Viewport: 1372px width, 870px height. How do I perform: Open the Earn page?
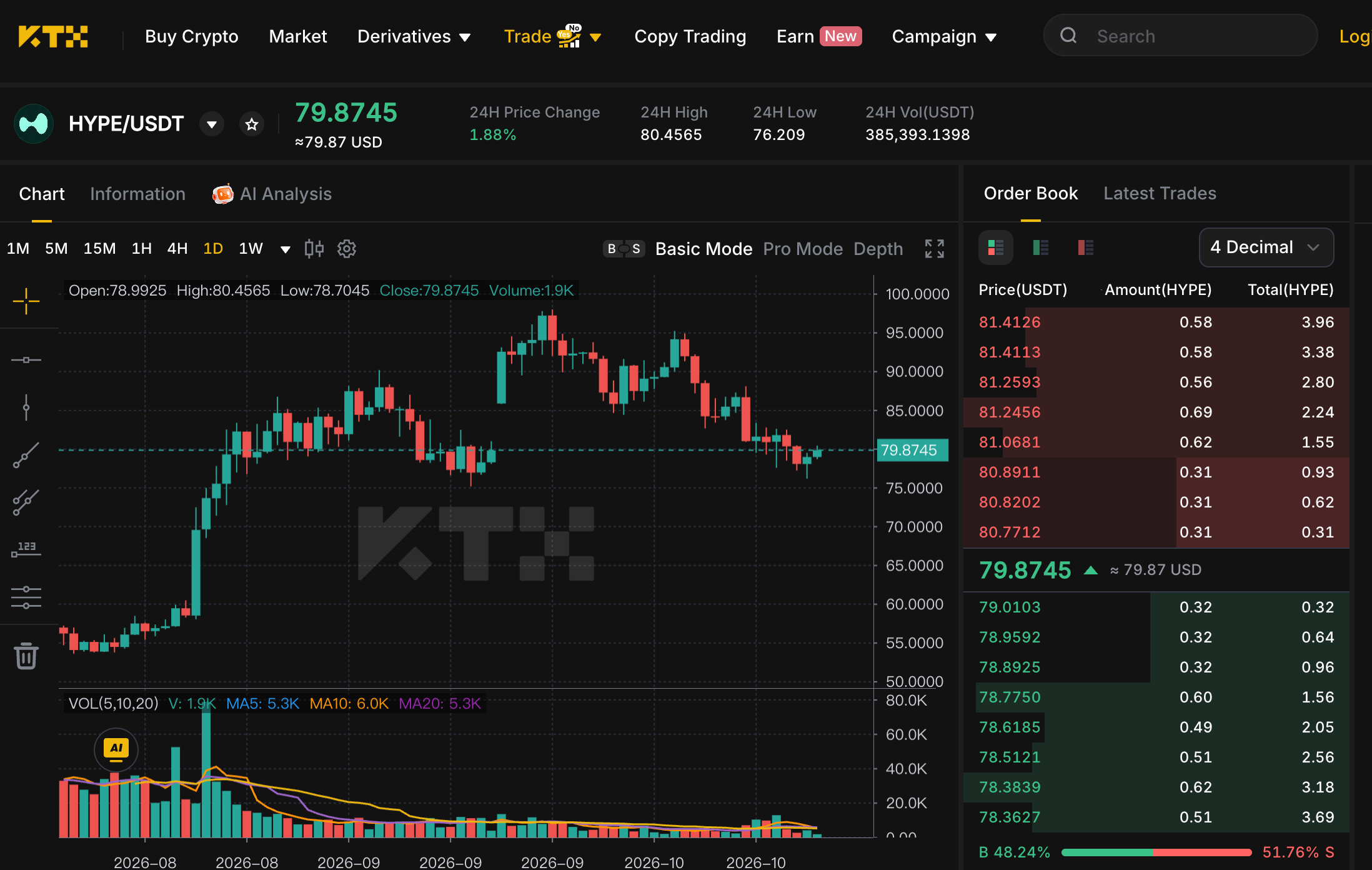coord(819,36)
